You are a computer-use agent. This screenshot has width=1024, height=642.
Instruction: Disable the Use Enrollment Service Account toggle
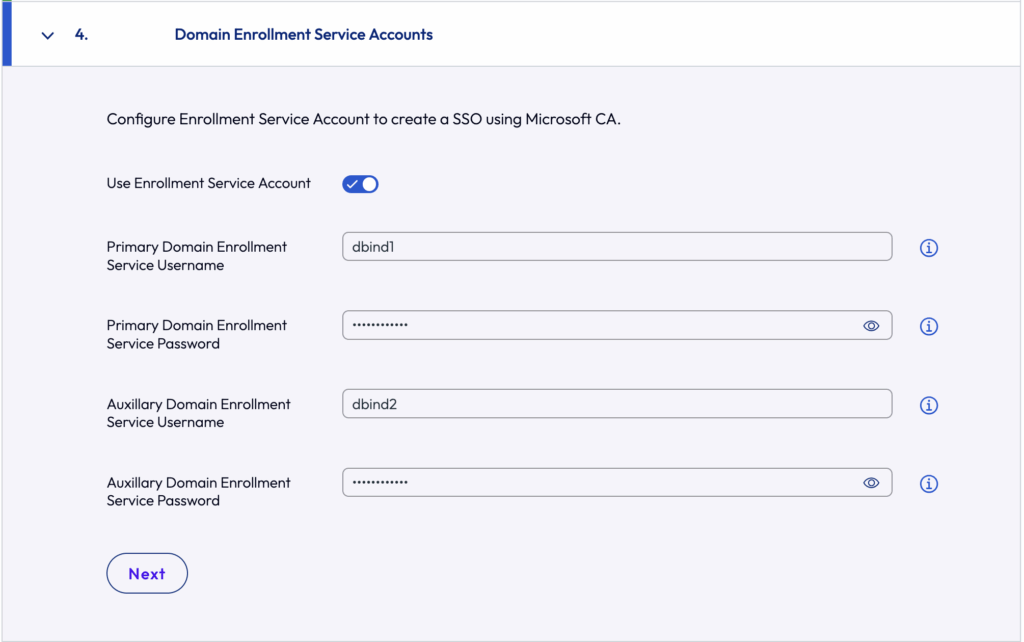point(360,184)
